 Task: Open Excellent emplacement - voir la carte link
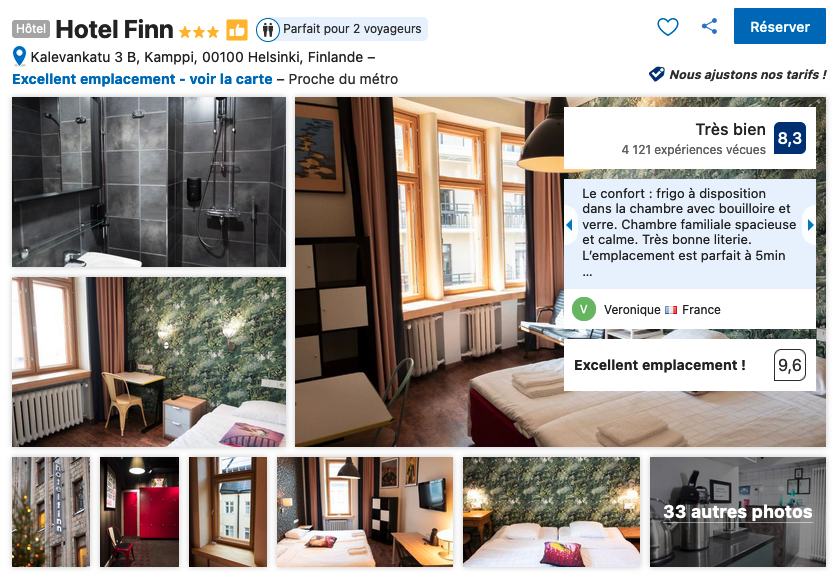click(x=142, y=79)
